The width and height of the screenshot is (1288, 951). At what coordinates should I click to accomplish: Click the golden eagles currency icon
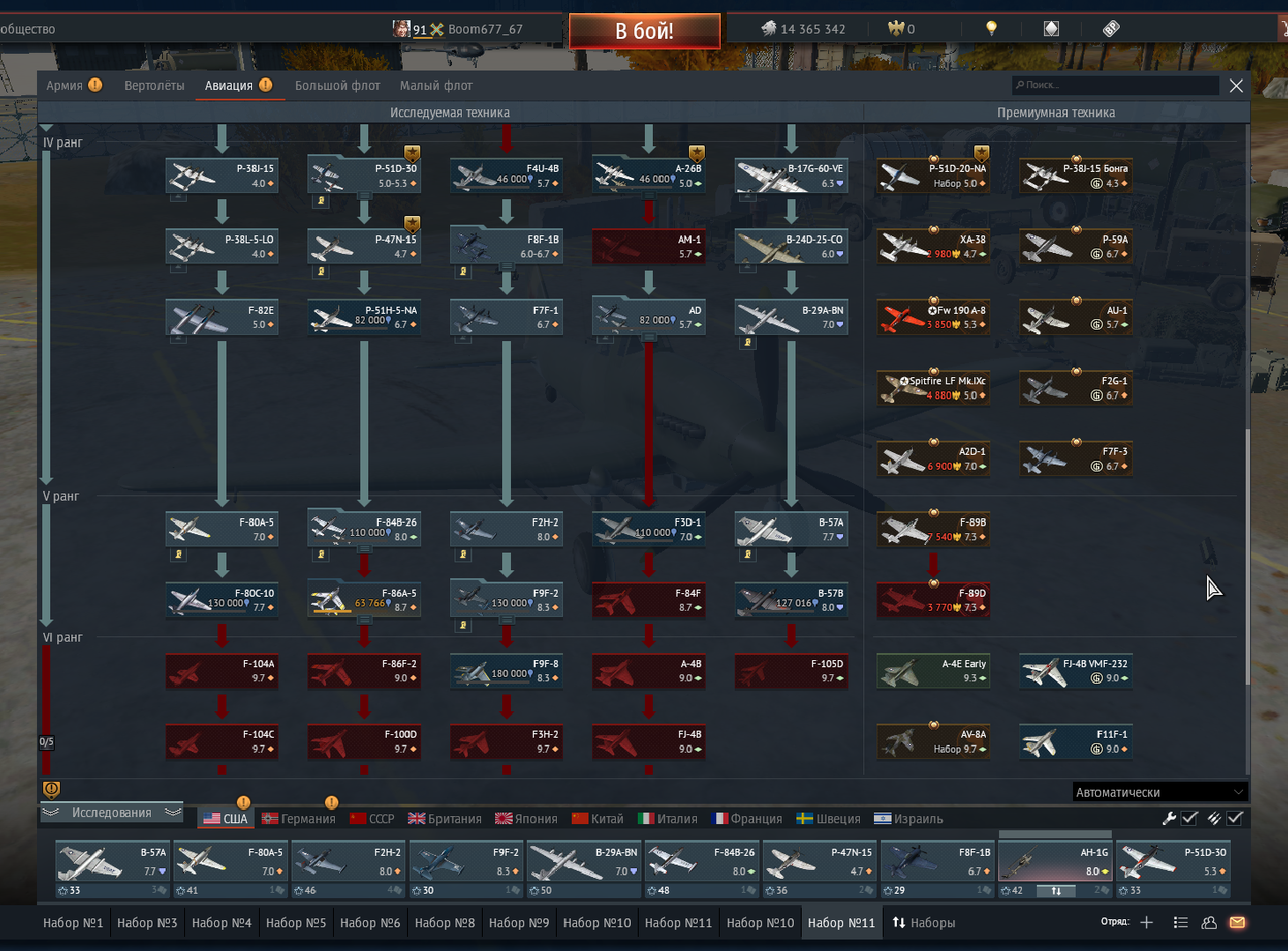[x=896, y=28]
